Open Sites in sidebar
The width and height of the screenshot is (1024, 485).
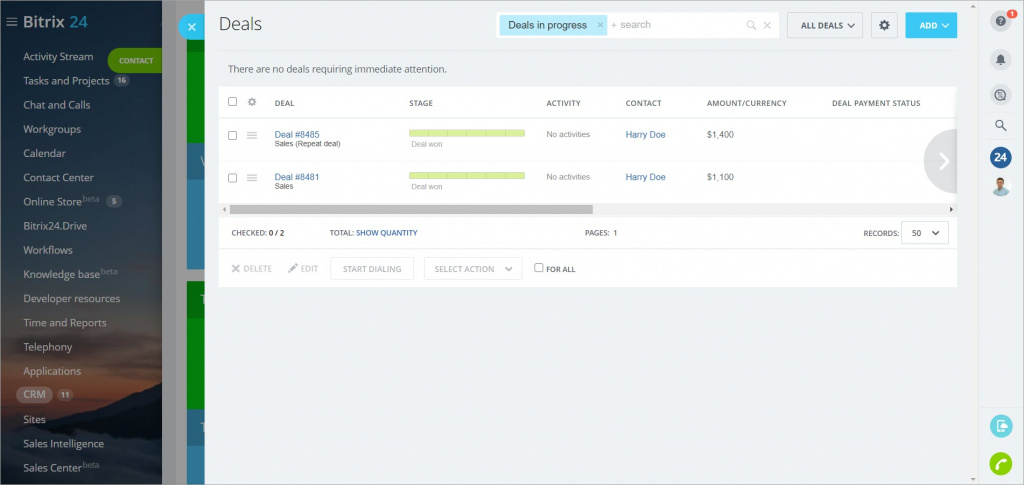[35, 419]
